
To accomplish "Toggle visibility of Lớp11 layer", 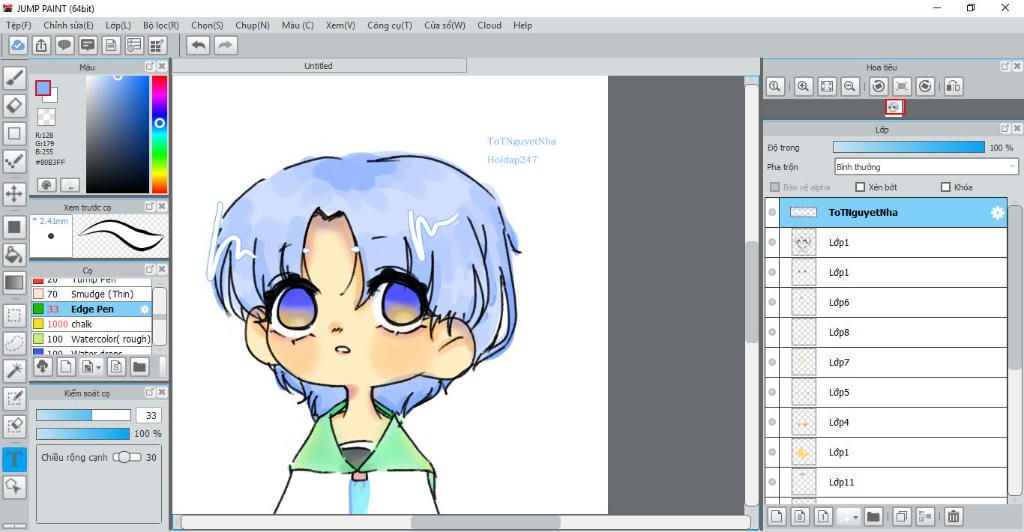I will [772, 482].
